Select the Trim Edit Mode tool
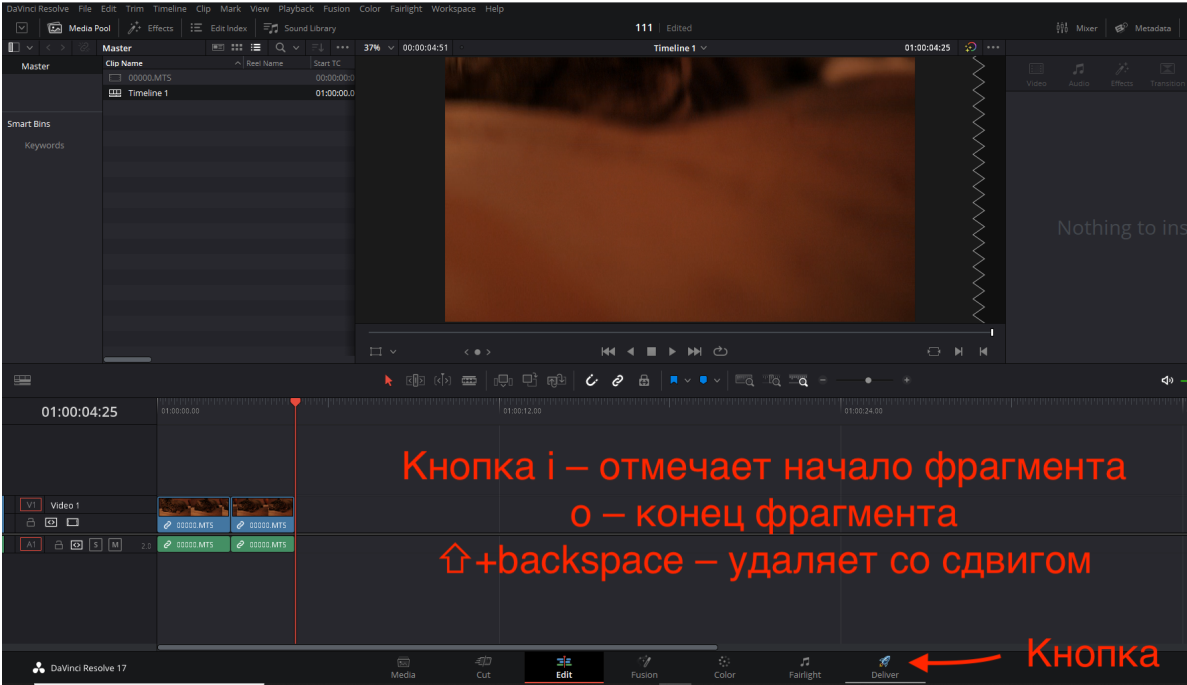Screen dimensions: 1187x685 tap(415, 381)
